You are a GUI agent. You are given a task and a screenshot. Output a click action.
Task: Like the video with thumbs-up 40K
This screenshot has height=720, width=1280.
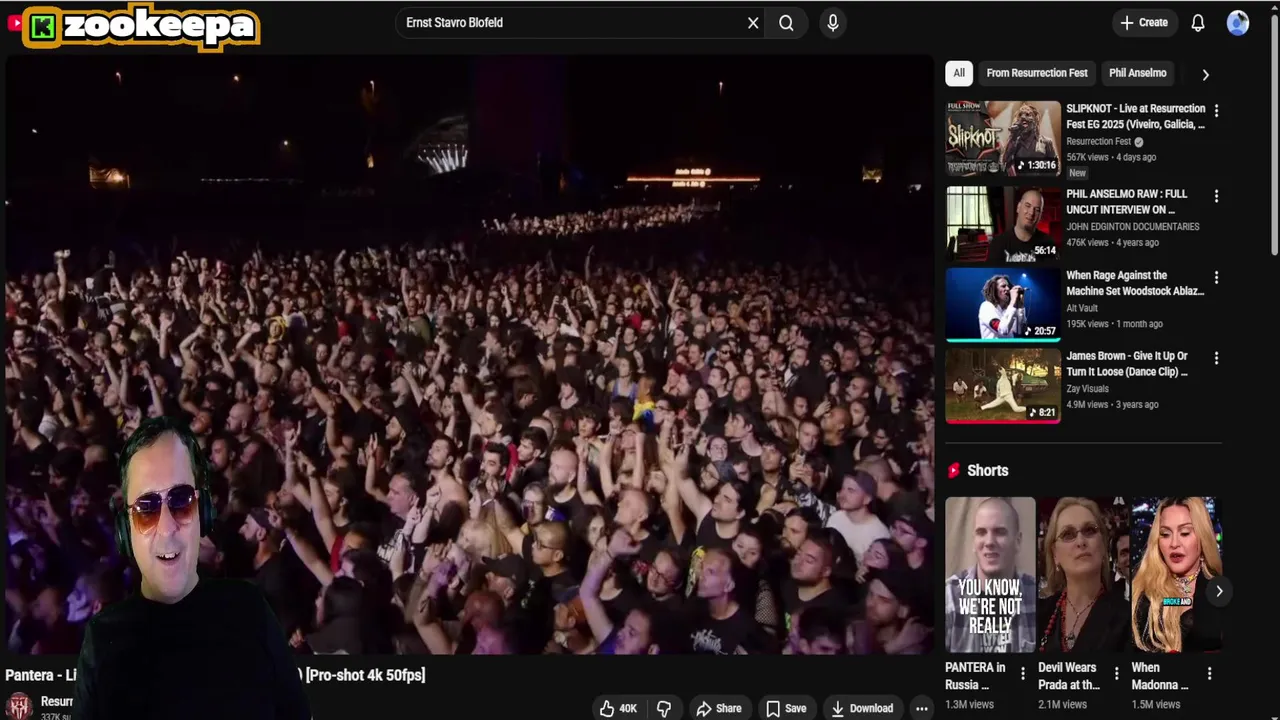(x=618, y=708)
